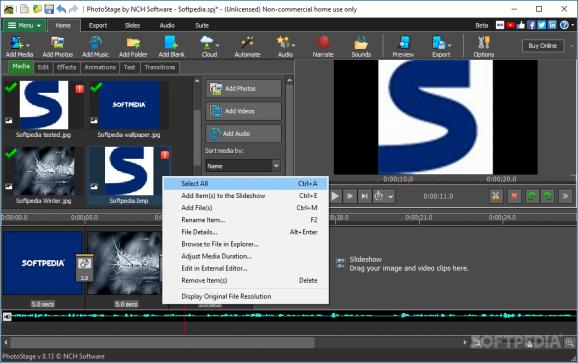Expand the Export toolbar dropdown arrow
578x363 pixels.
[x=449, y=45]
